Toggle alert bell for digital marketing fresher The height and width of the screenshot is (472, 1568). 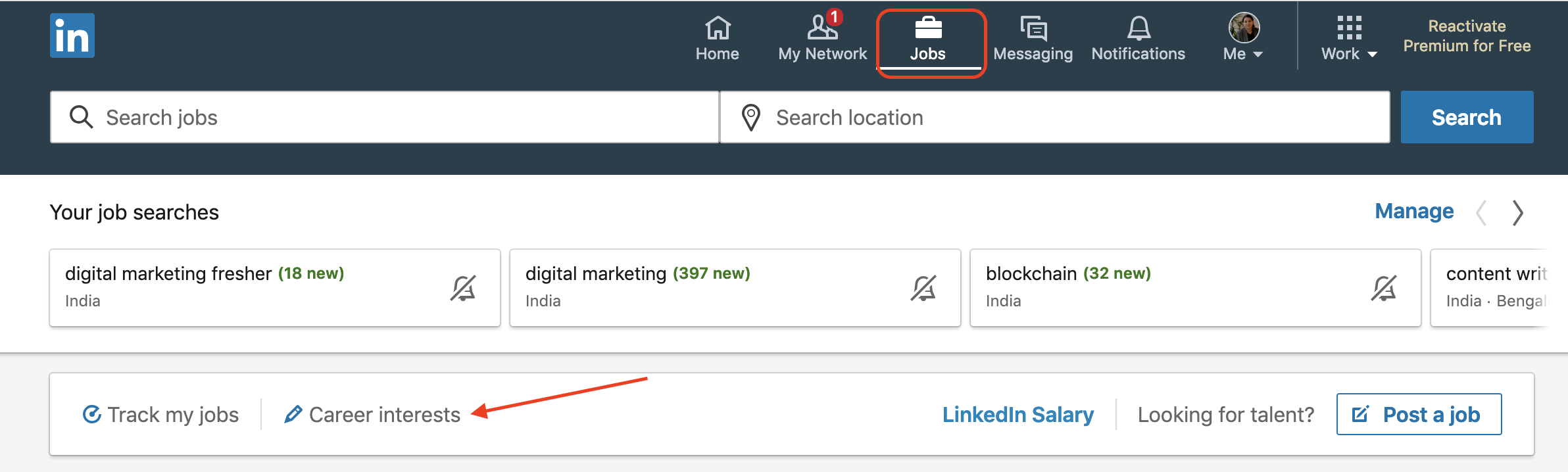click(463, 288)
